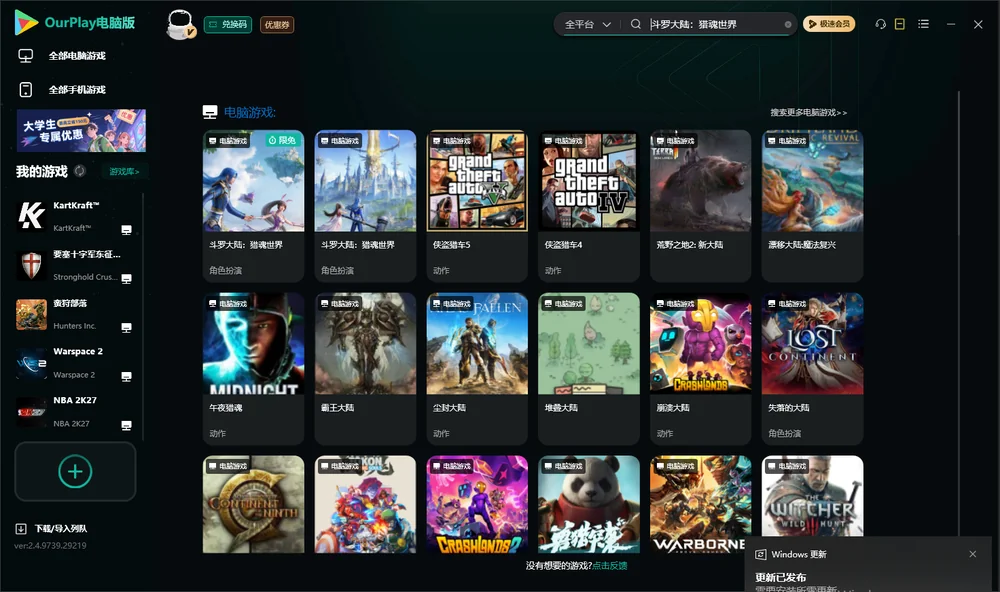Launch KartKraft from my games
1000x592 pixels.
[75, 216]
